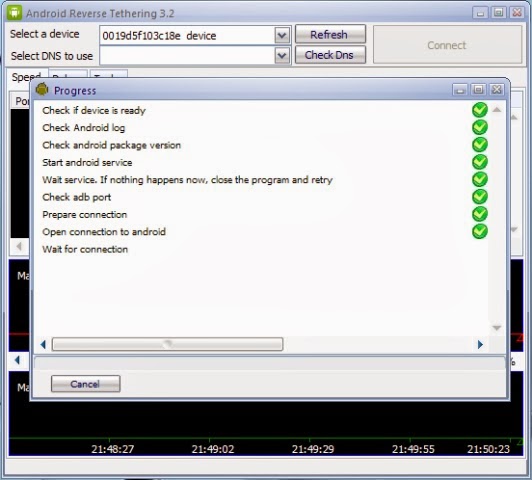This screenshot has width=532, height=480.
Task: Click the green checkmark beside Check if device is ready
Action: pos(480,110)
